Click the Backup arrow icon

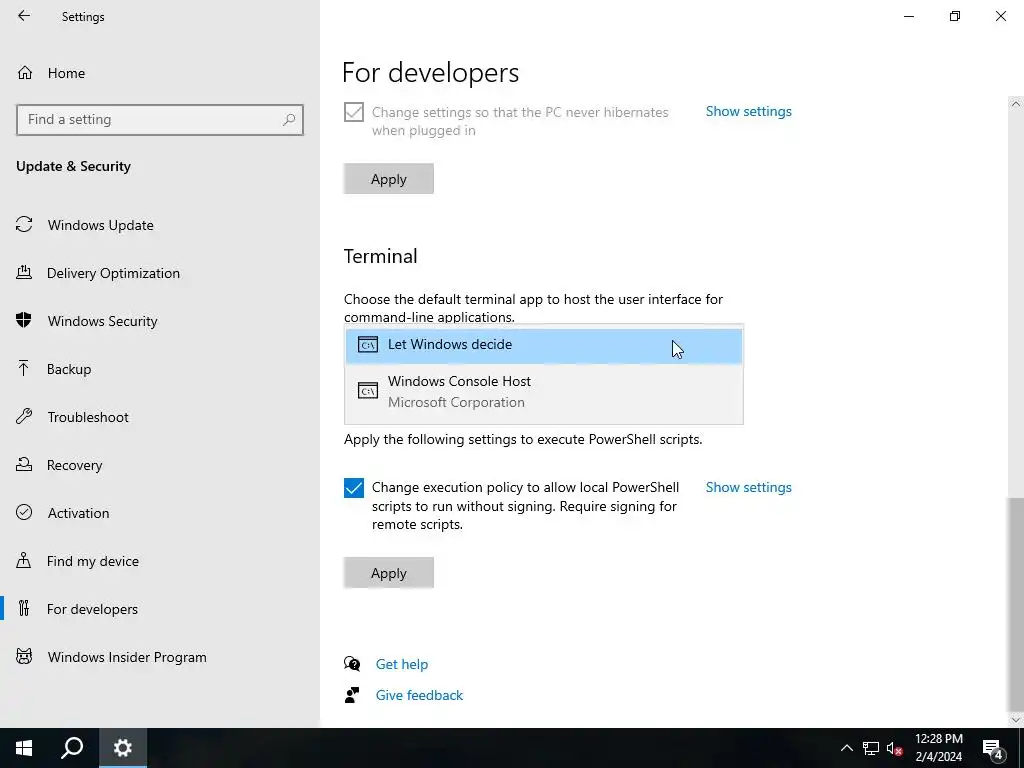click(x=24, y=368)
